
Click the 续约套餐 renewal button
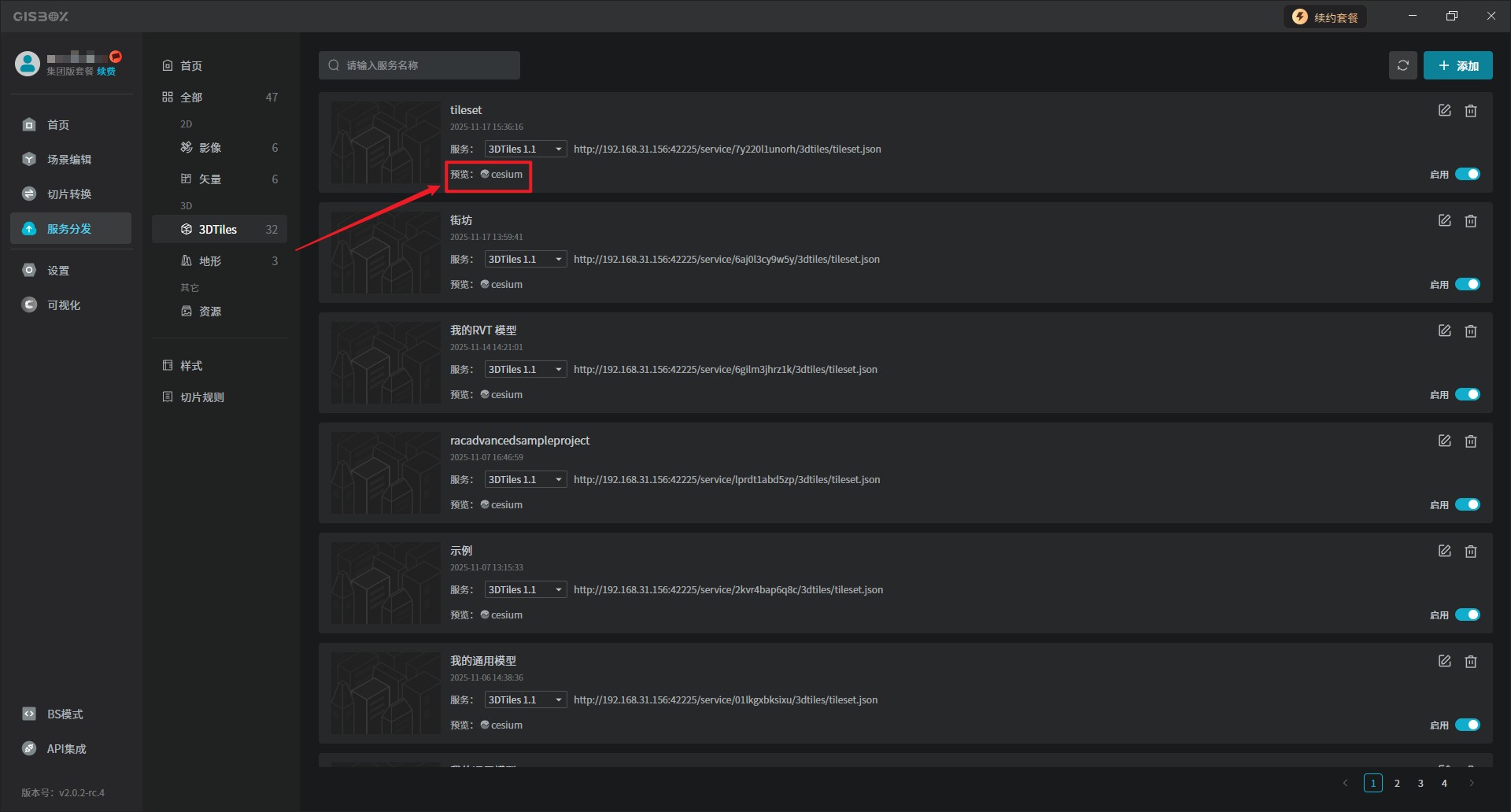(1325, 17)
